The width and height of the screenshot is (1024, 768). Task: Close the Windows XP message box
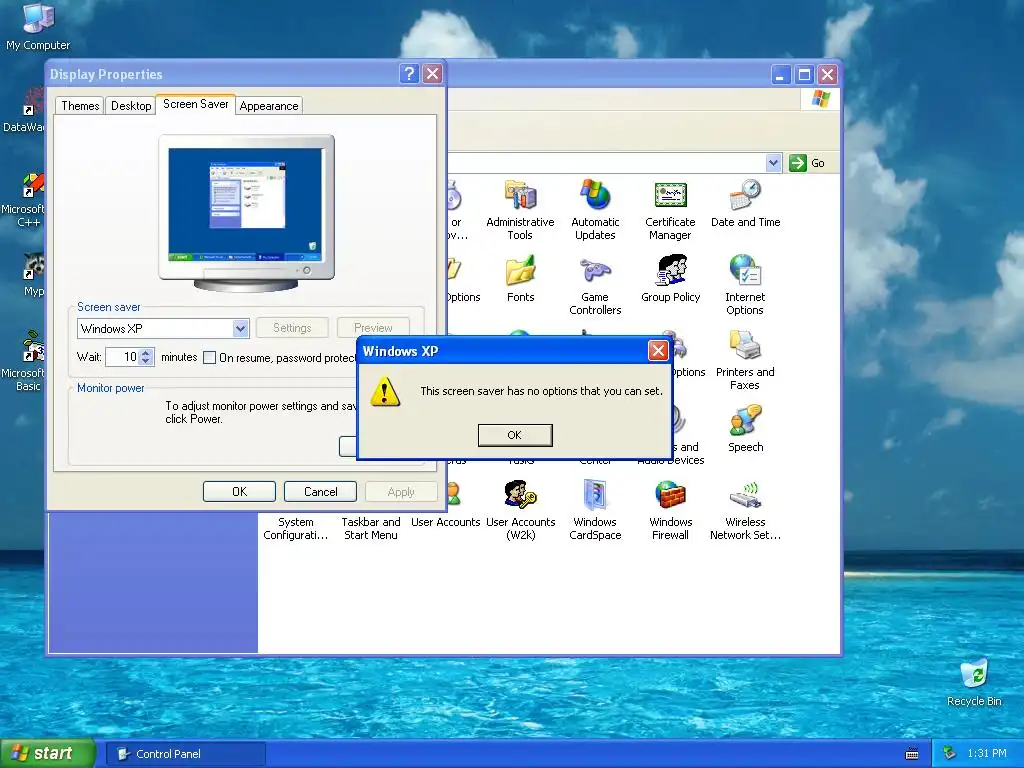tap(658, 351)
